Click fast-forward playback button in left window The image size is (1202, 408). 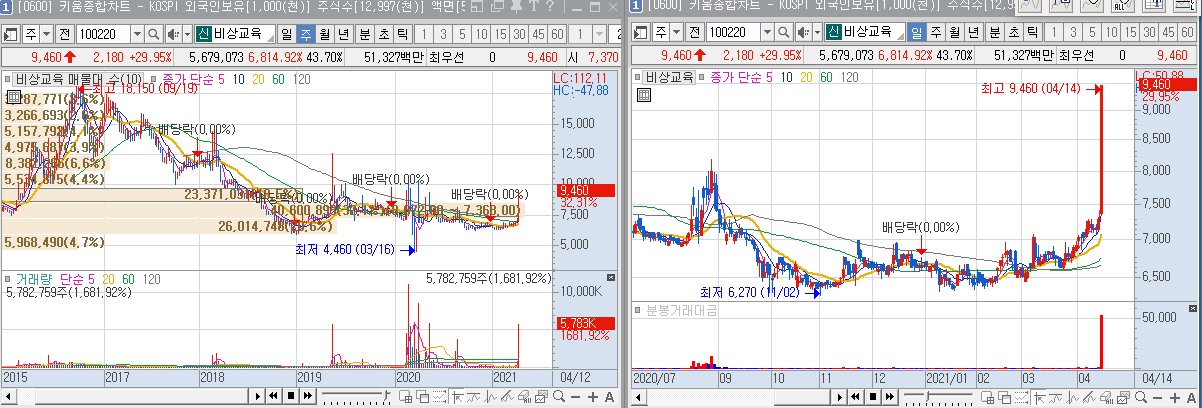(308, 397)
